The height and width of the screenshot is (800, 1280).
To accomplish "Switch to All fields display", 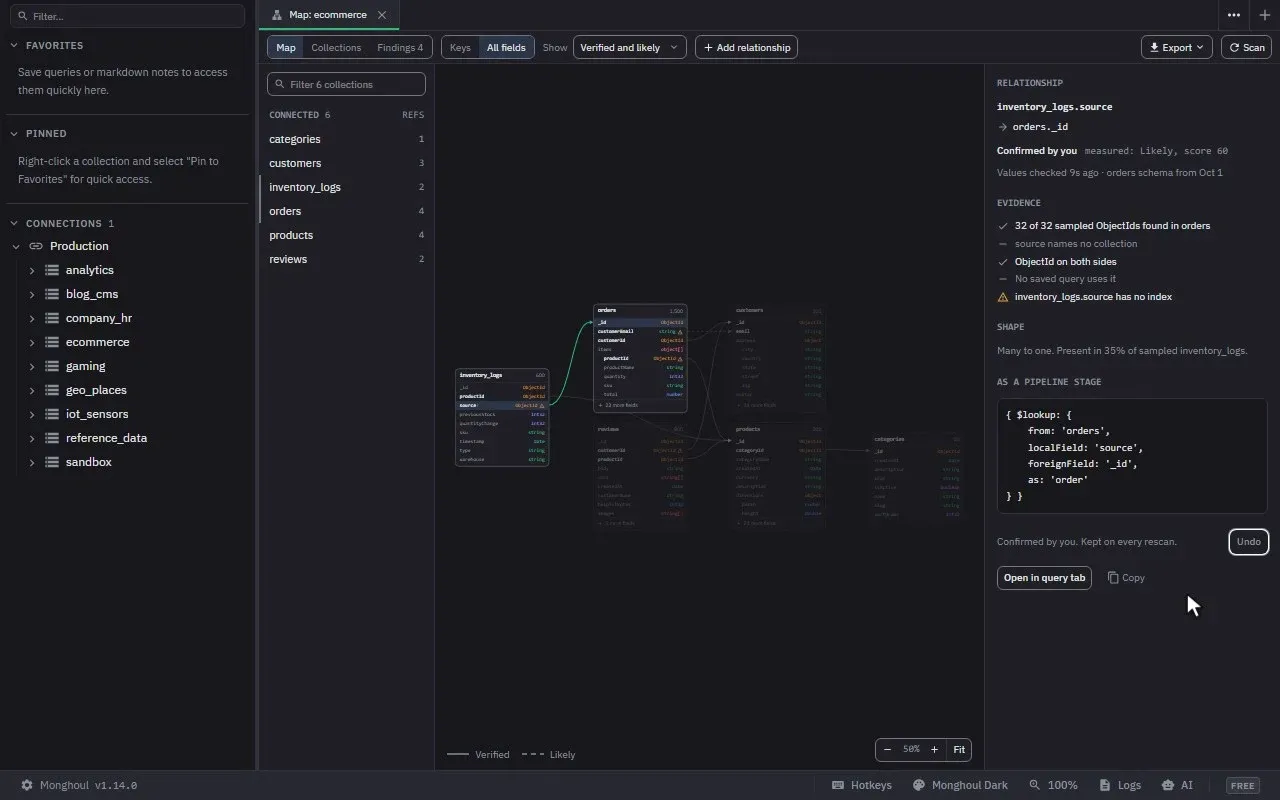I will click(506, 47).
